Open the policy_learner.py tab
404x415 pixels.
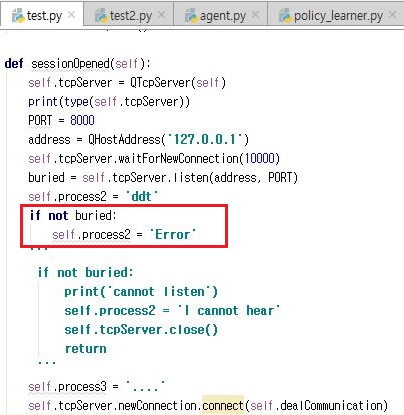pyautogui.click(x=336, y=15)
